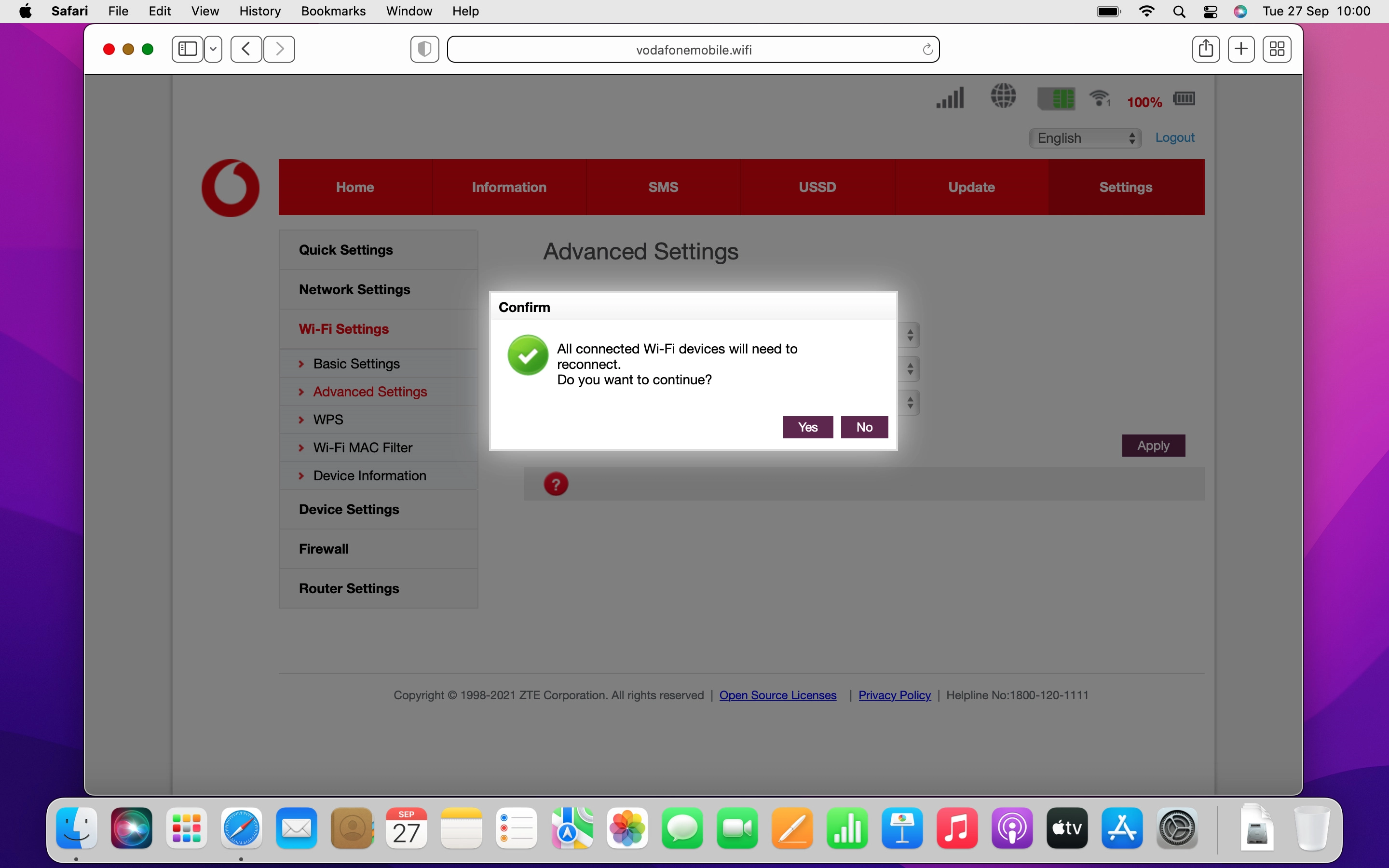1389x868 pixels.
Task: Open the first settings select stepper
Action: tap(910, 335)
